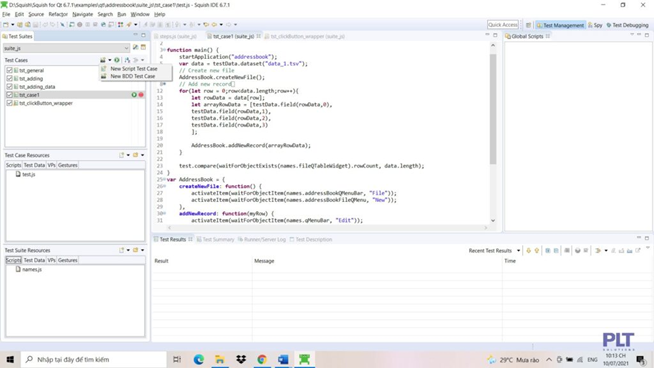Open Global Scripts view menu chevron
Viewport: 654px width, 368px height.
pyautogui.click(x=632, y=35)
